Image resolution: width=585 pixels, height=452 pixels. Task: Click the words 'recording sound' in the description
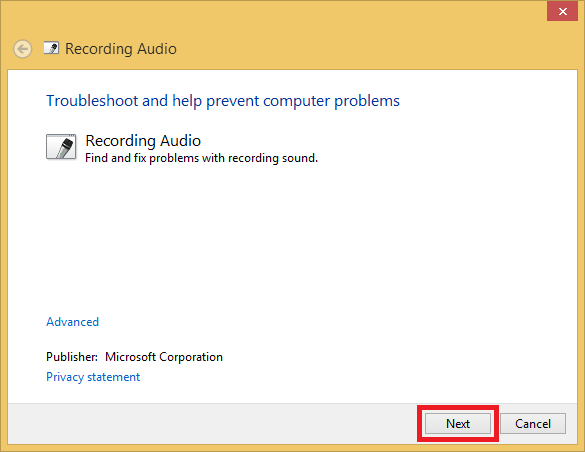coord(273,158)
